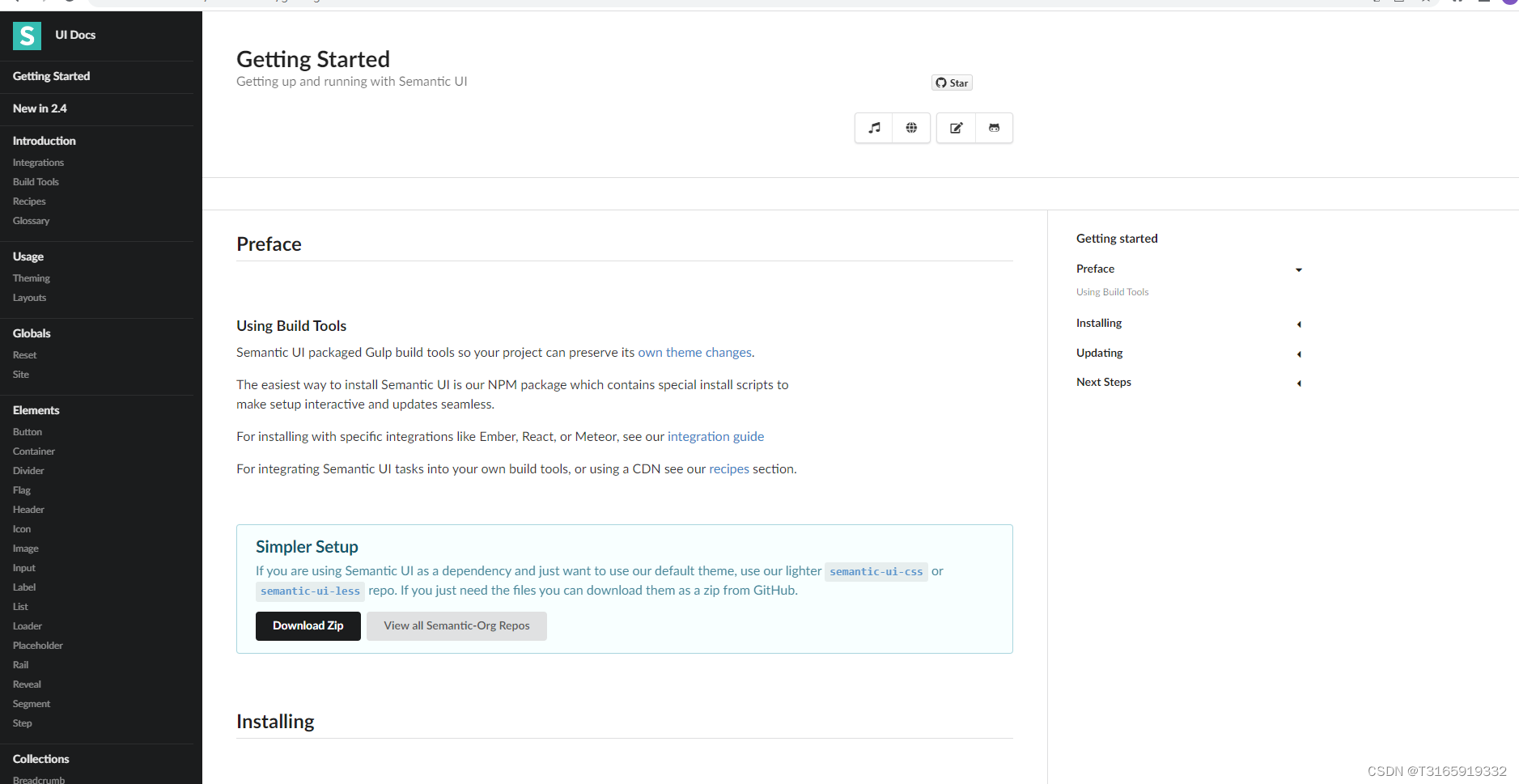Open New in 2.4 sidebar item
1519x784 pixels.
click(40, 108)
